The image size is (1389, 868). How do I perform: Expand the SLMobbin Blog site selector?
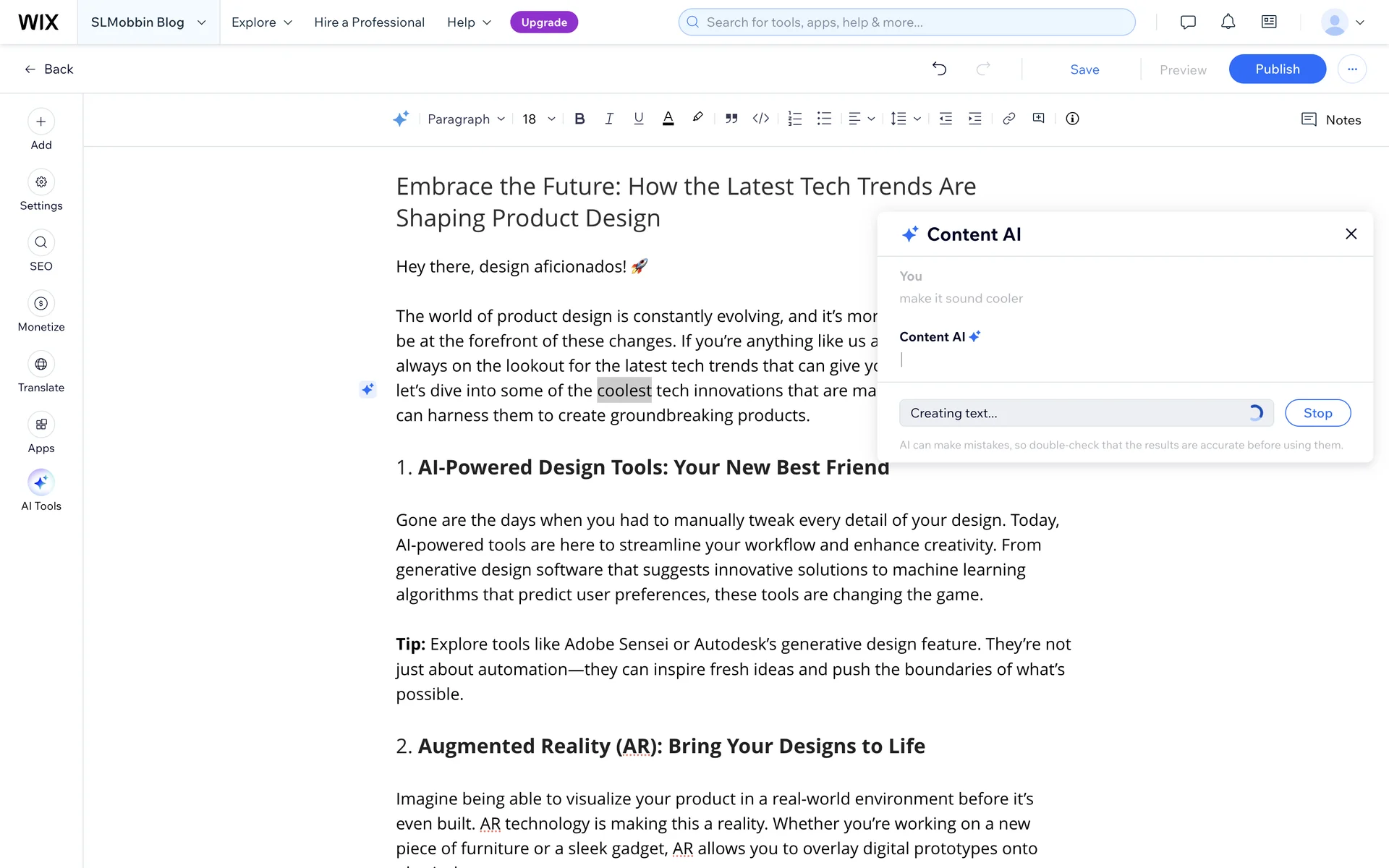click(x=148, y=22)
